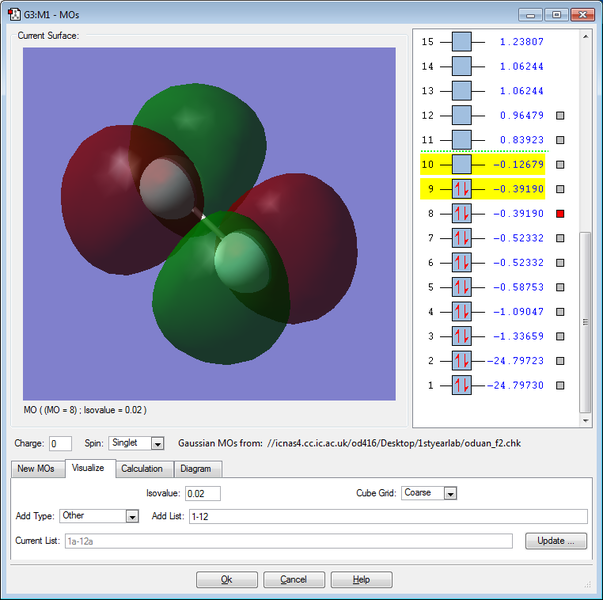603x600 pixels.
Task: Select orbital 15 empty occupancy box
Action: [x=461, y=42]
